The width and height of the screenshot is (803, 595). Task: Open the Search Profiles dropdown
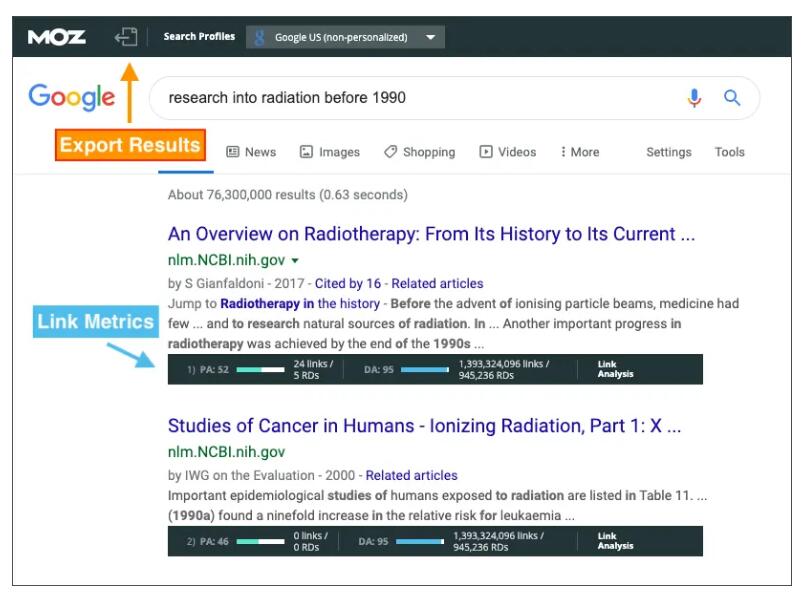(345, 37)
